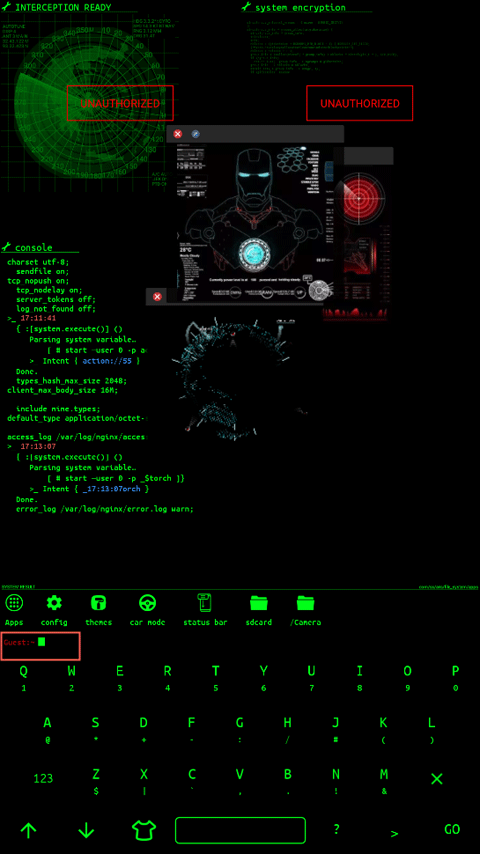Open the themes paint roller icon
480x854 pixels.
point(99,602)
